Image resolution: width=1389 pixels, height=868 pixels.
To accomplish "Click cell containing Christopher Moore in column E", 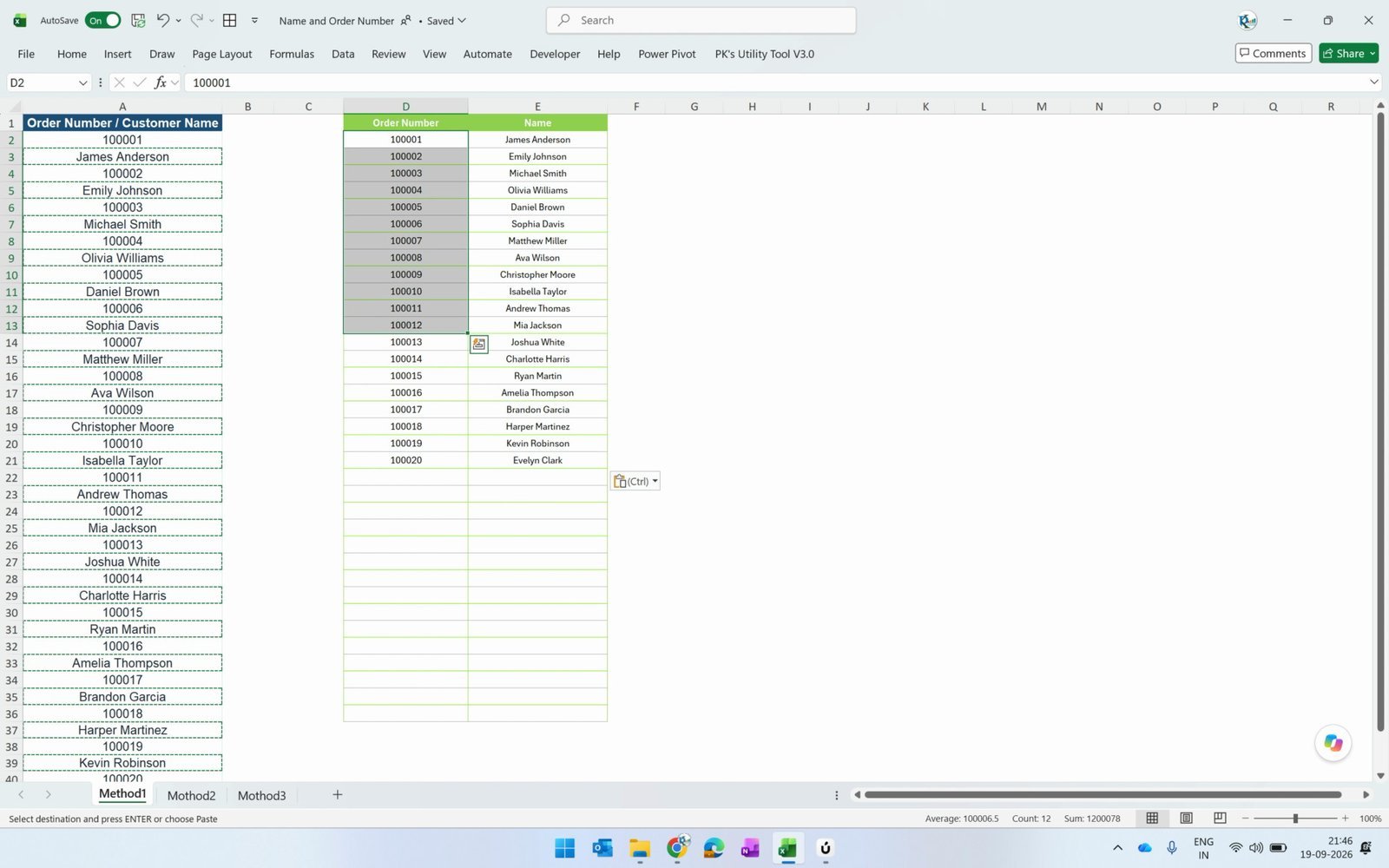I will click(537, 274).
